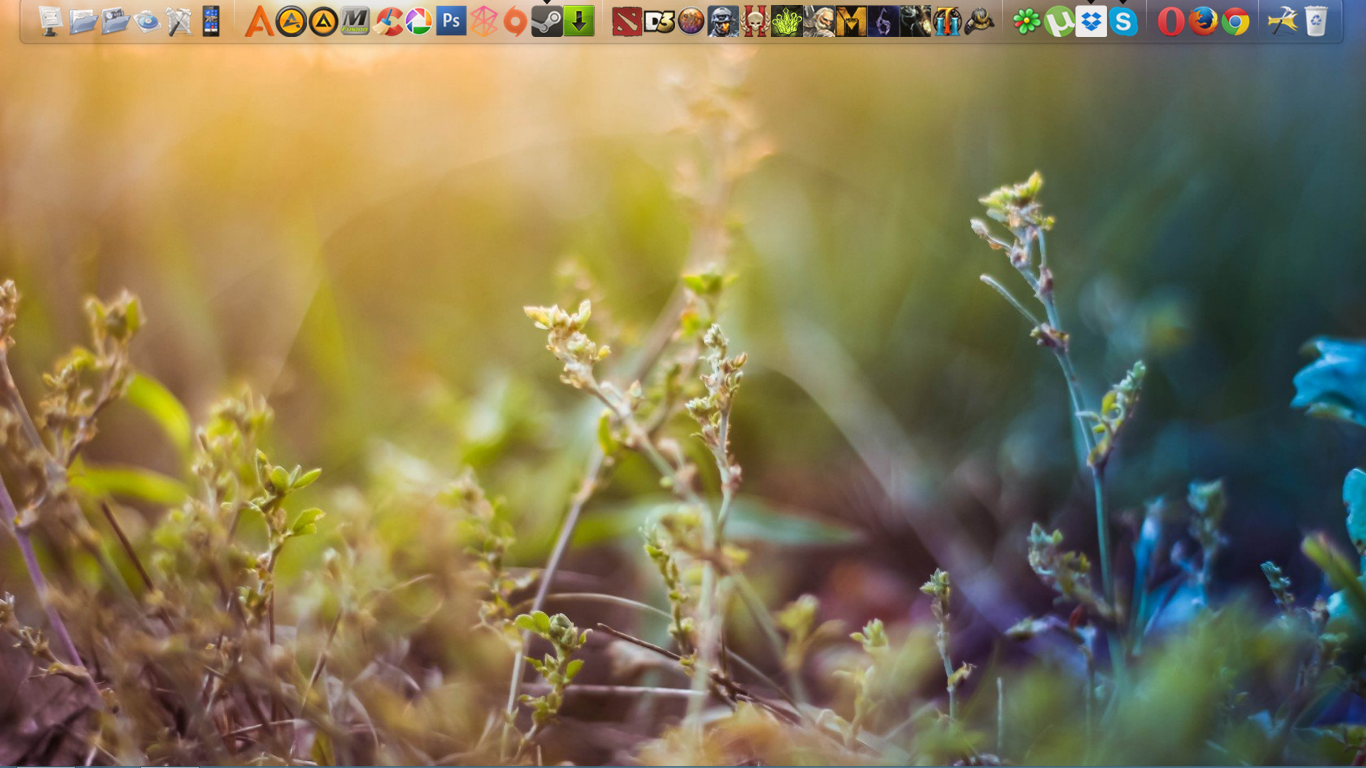
Task: Launch Google Chrome
Action: coord(1235,21)
